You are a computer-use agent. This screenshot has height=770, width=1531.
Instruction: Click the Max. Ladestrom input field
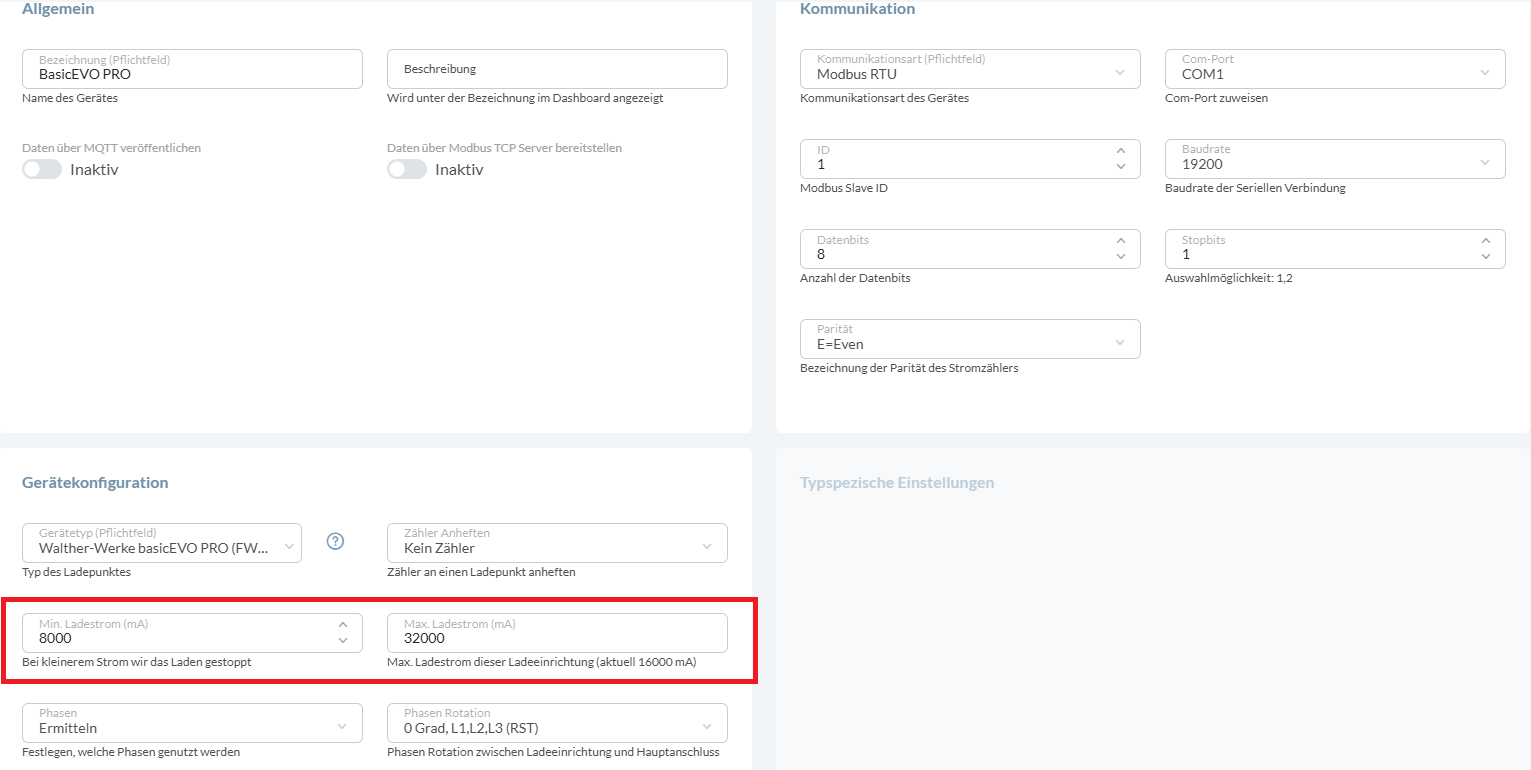tap(557, 633)
